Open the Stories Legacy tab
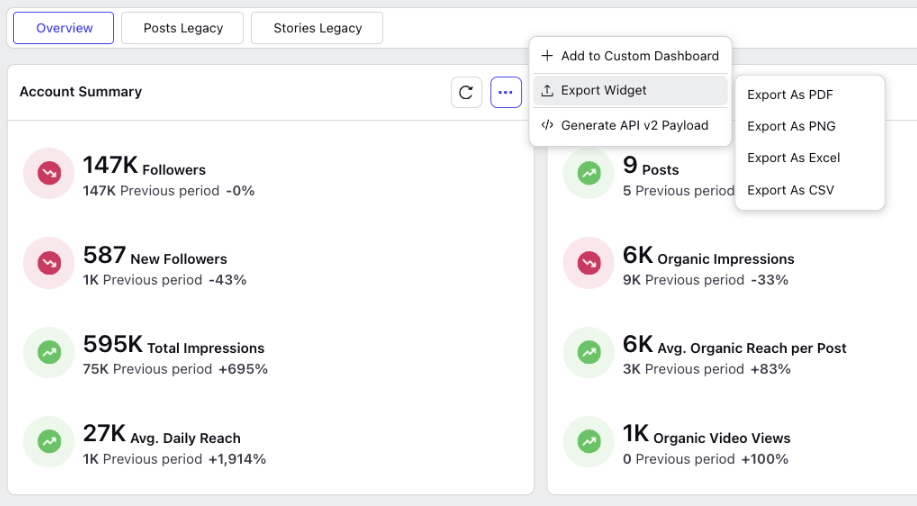Screen dimensions: 917x506 [x=317, y=28]
